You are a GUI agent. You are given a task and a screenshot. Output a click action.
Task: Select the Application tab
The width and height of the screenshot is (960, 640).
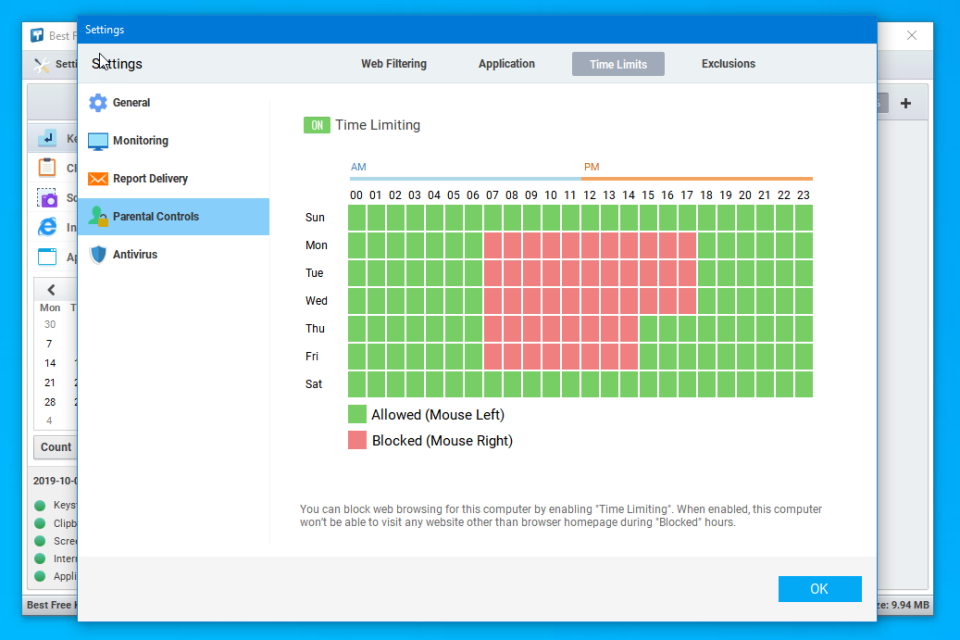506,63
